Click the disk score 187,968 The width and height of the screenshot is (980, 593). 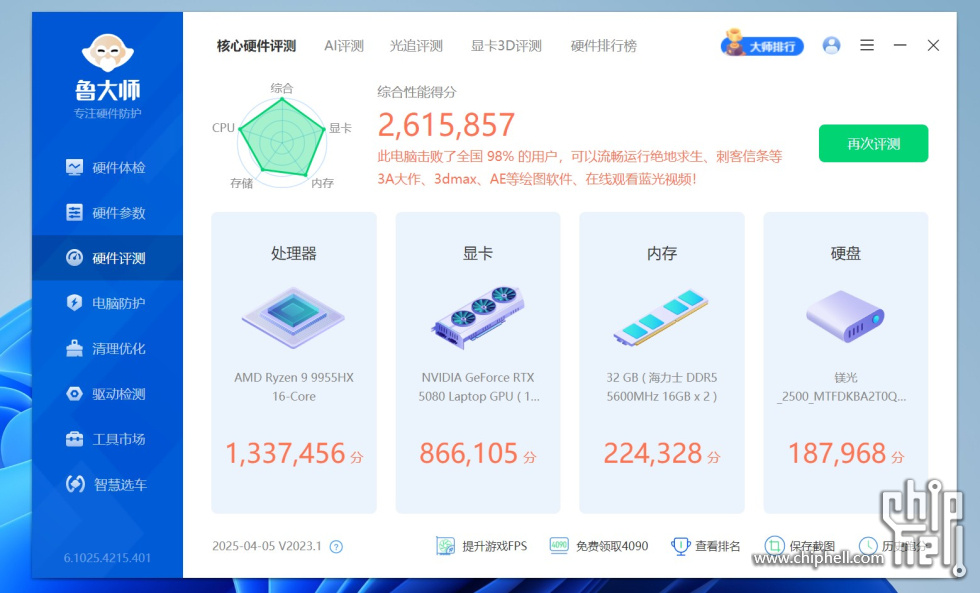[x=837, y=453]
